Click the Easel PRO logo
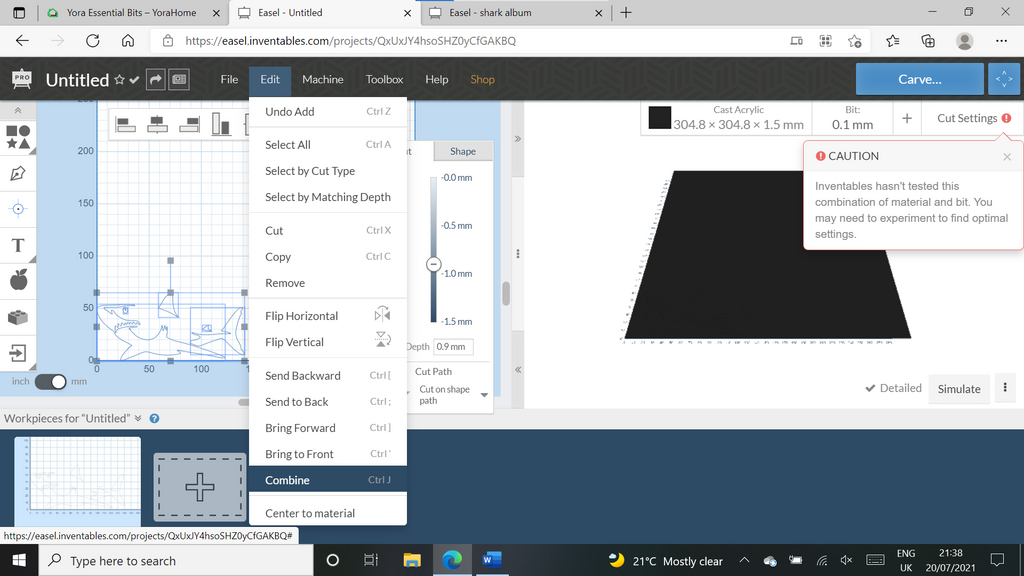The height and width of the screenshot is (576, 1024). (22, 80)
